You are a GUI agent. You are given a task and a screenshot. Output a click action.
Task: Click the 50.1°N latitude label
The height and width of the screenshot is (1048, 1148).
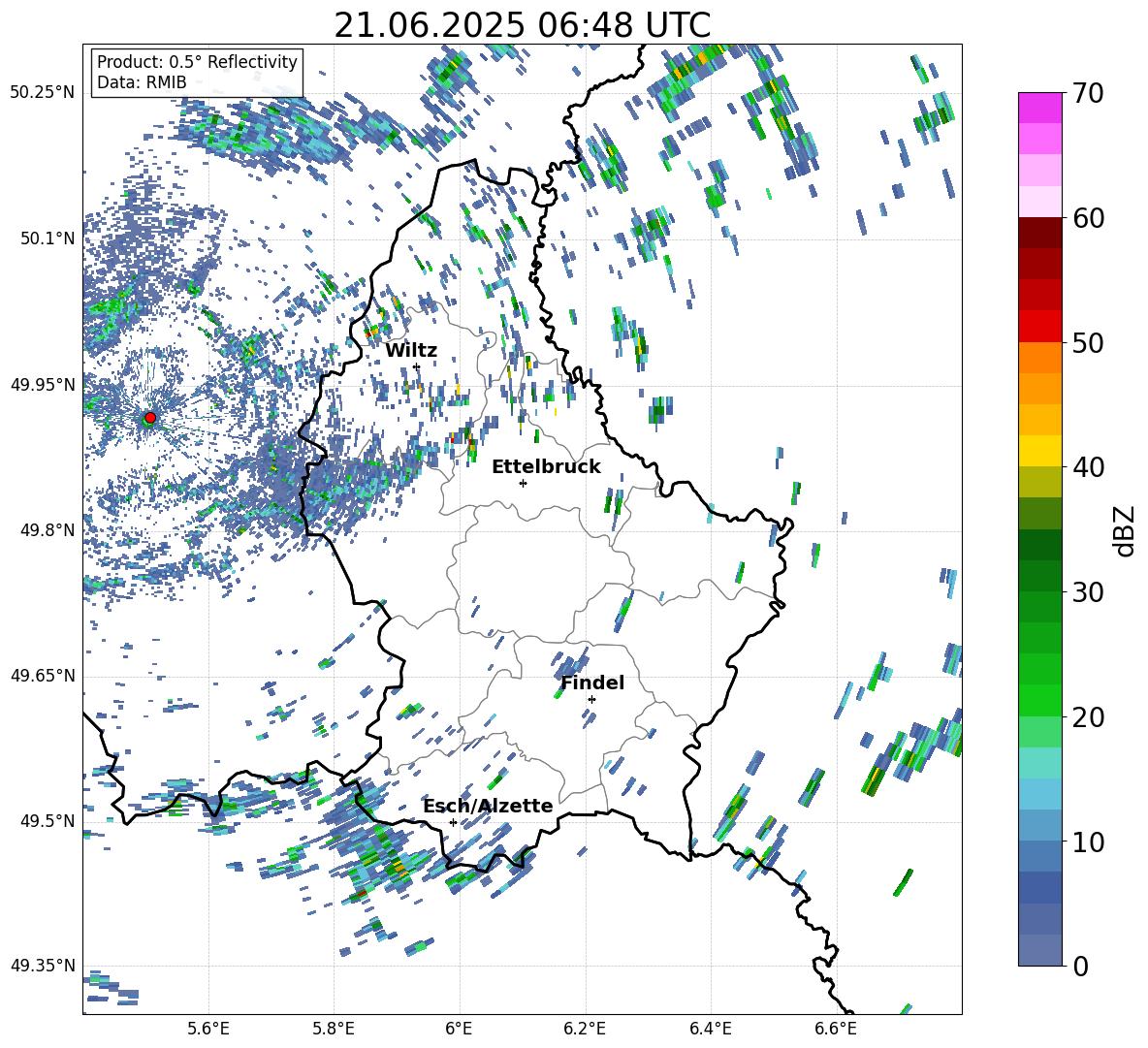click(x=47, y=238)
